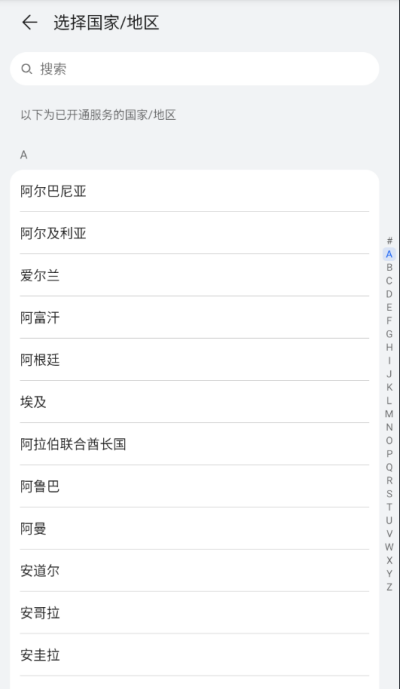This screenshot has width=400, height=689.
Task: Jump to letter S in index
Action: [389, 493]
